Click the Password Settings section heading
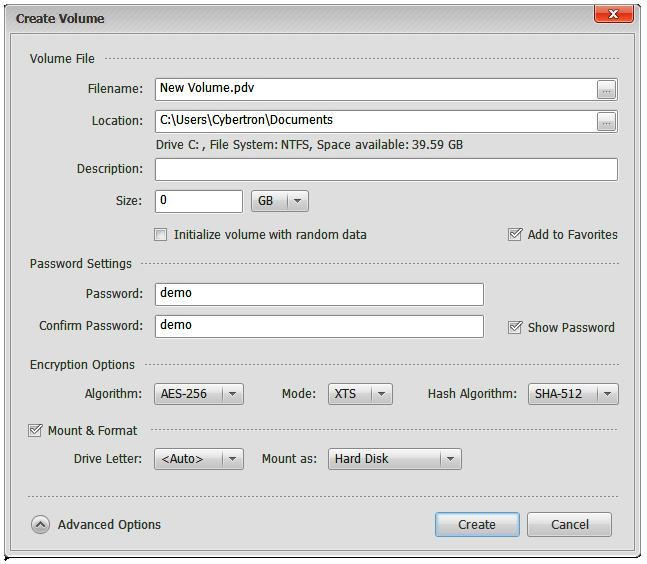 (x=81, y=264)
